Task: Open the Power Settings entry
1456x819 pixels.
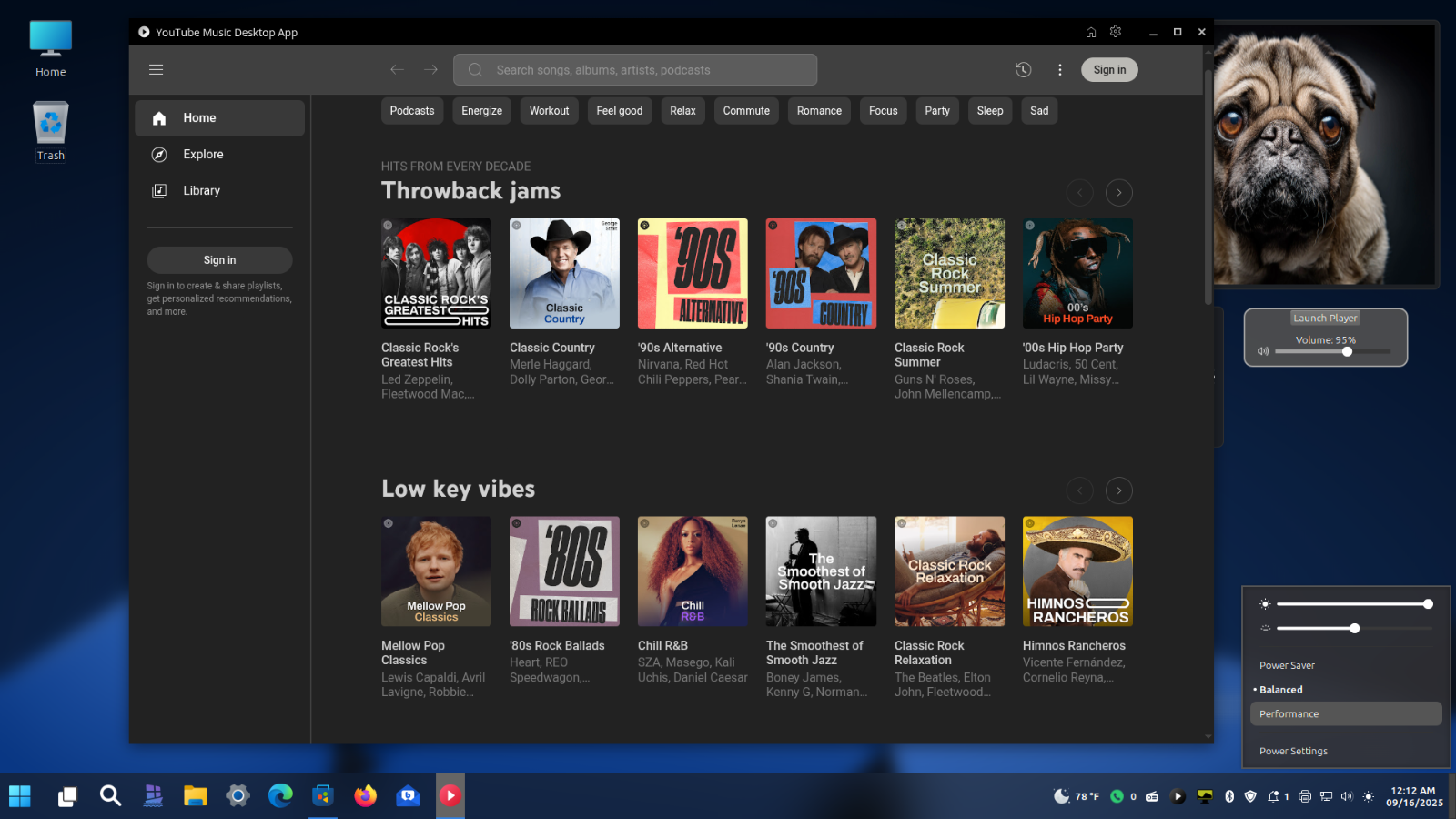Action: (1293, 752)
